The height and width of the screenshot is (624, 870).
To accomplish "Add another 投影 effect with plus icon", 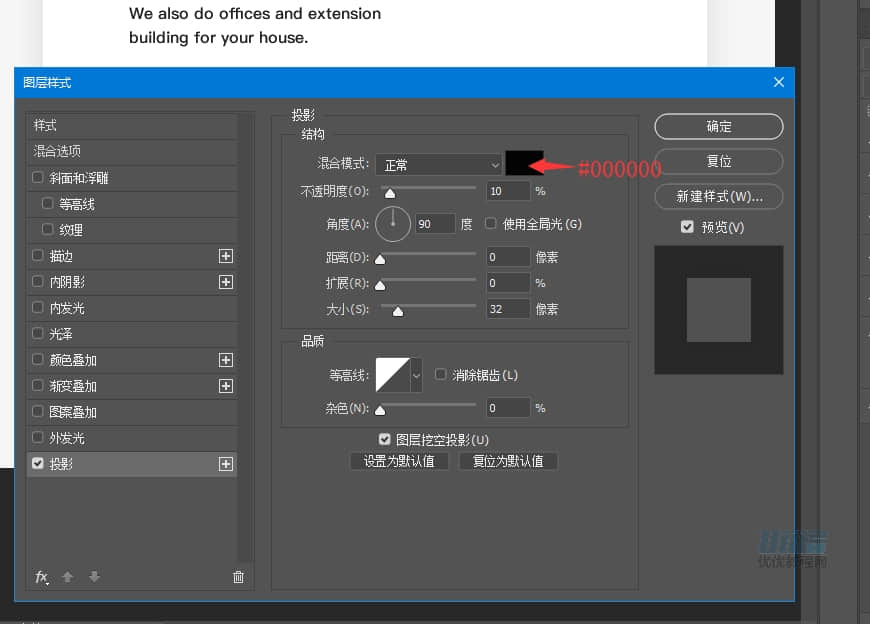I will [x=226, y=464].
